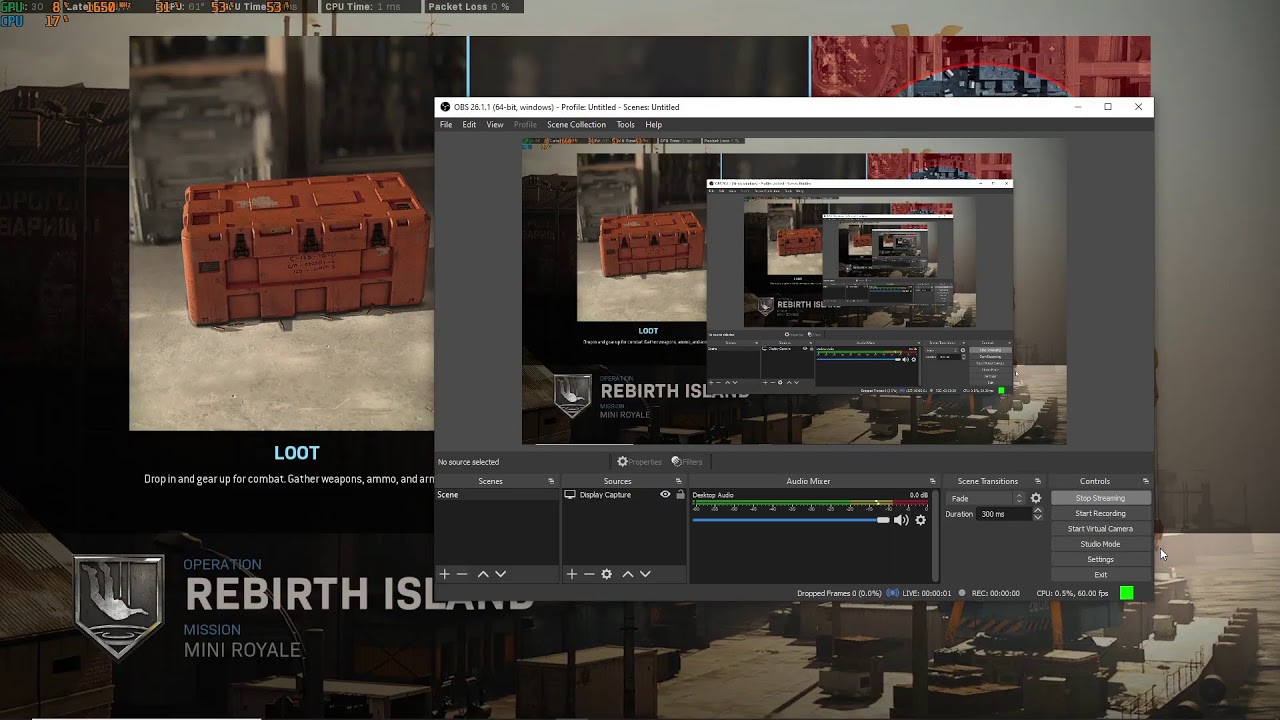Pop out the Scene Transitions dock
This screenshot has width=1280, height=720.
click(x=1037, y=481)
